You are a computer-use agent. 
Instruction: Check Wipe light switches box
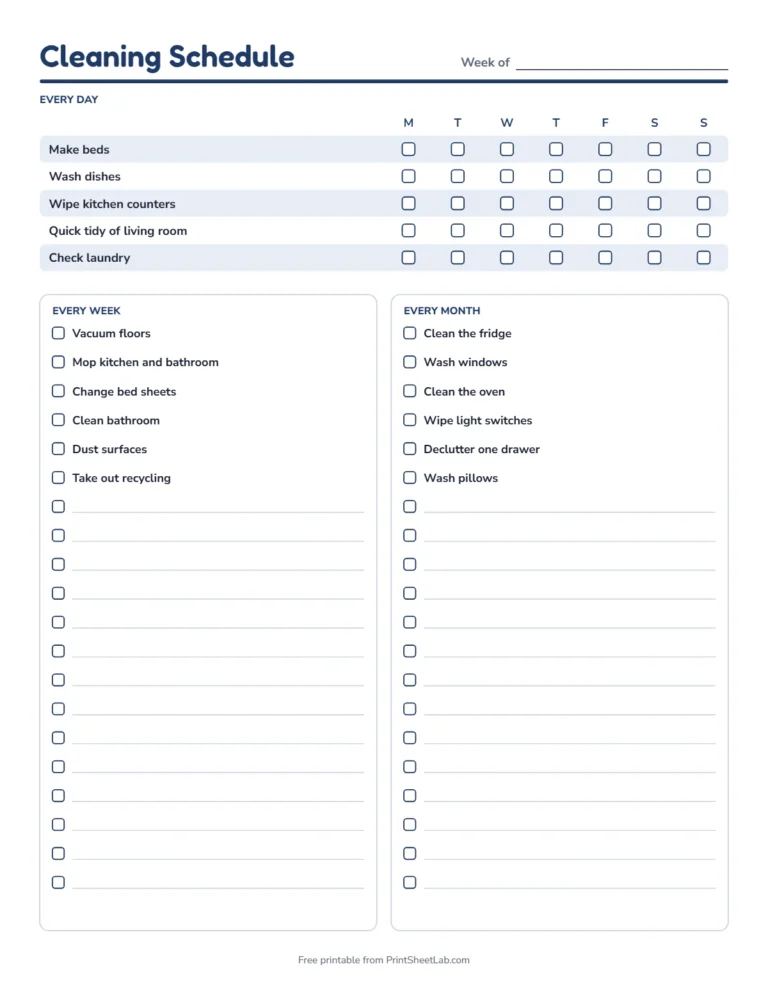410,420
